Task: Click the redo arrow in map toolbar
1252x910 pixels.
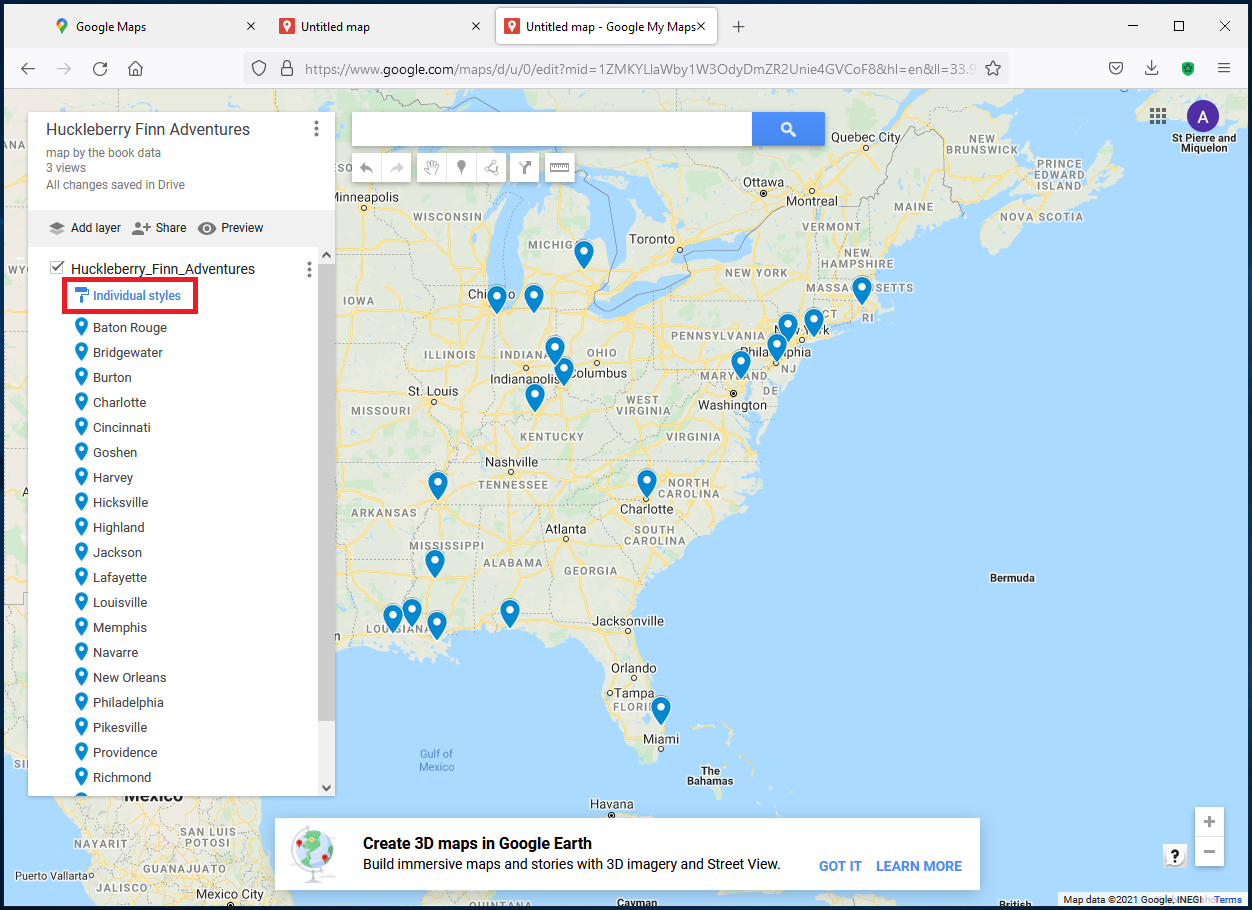Action: tap(397, 168)
